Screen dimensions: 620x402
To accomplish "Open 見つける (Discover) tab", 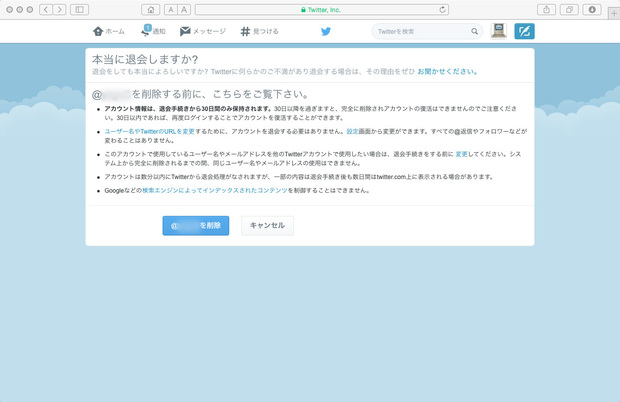I will (259, 31).
